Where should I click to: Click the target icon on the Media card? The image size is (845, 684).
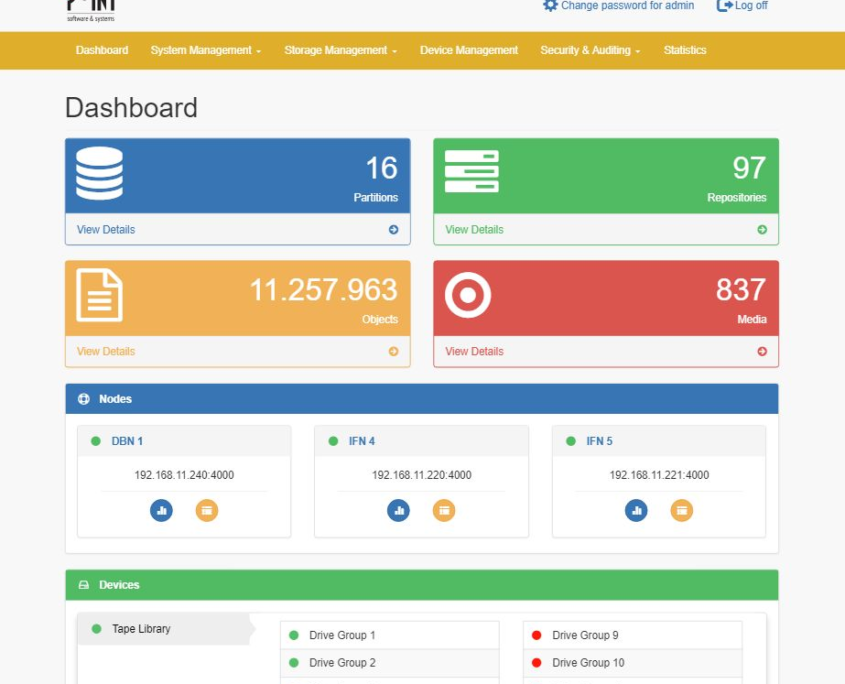[470, 294]
